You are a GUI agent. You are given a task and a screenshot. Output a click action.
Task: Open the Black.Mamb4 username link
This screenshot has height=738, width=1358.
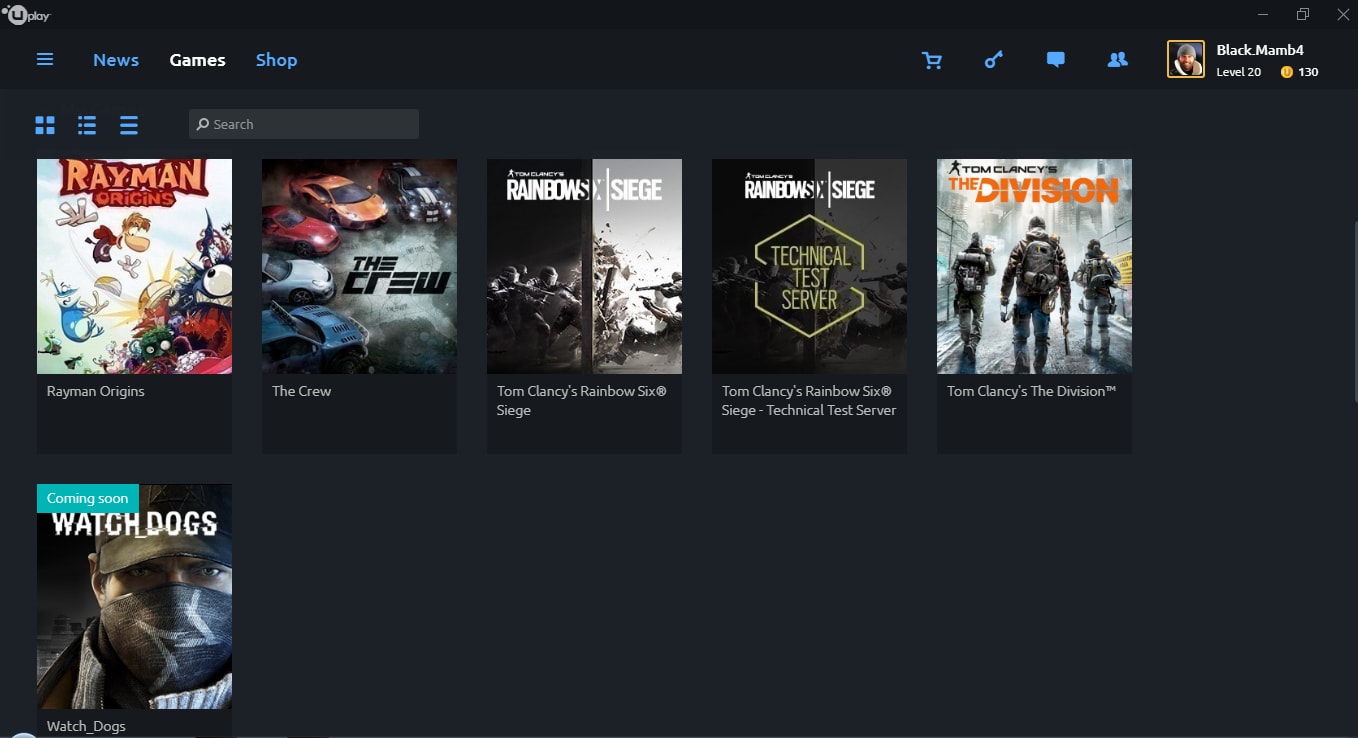point(1260,50)
